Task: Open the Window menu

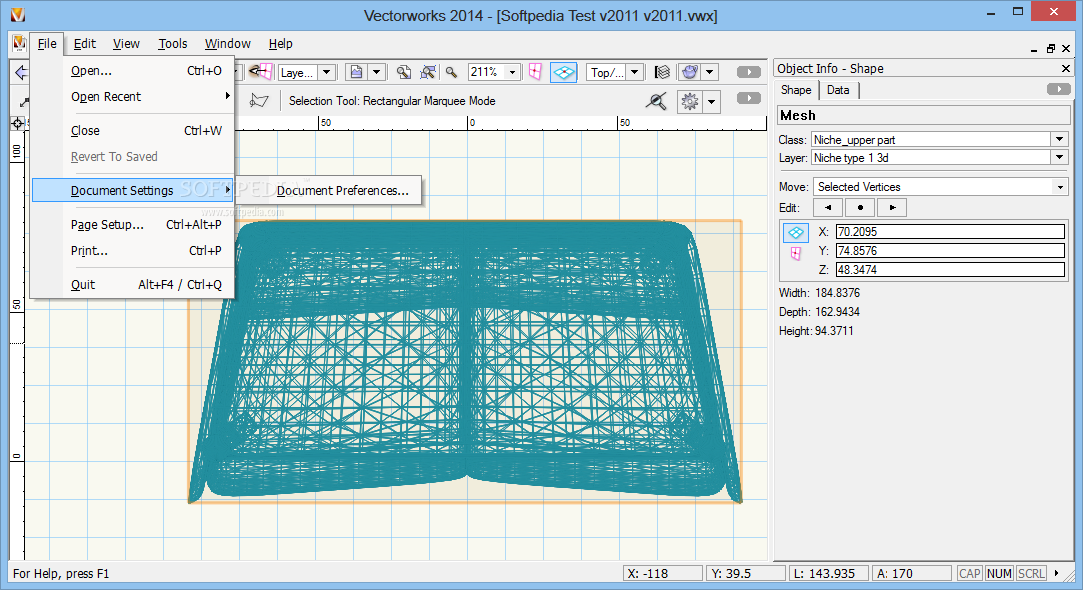Action: (x=227, y=44)
